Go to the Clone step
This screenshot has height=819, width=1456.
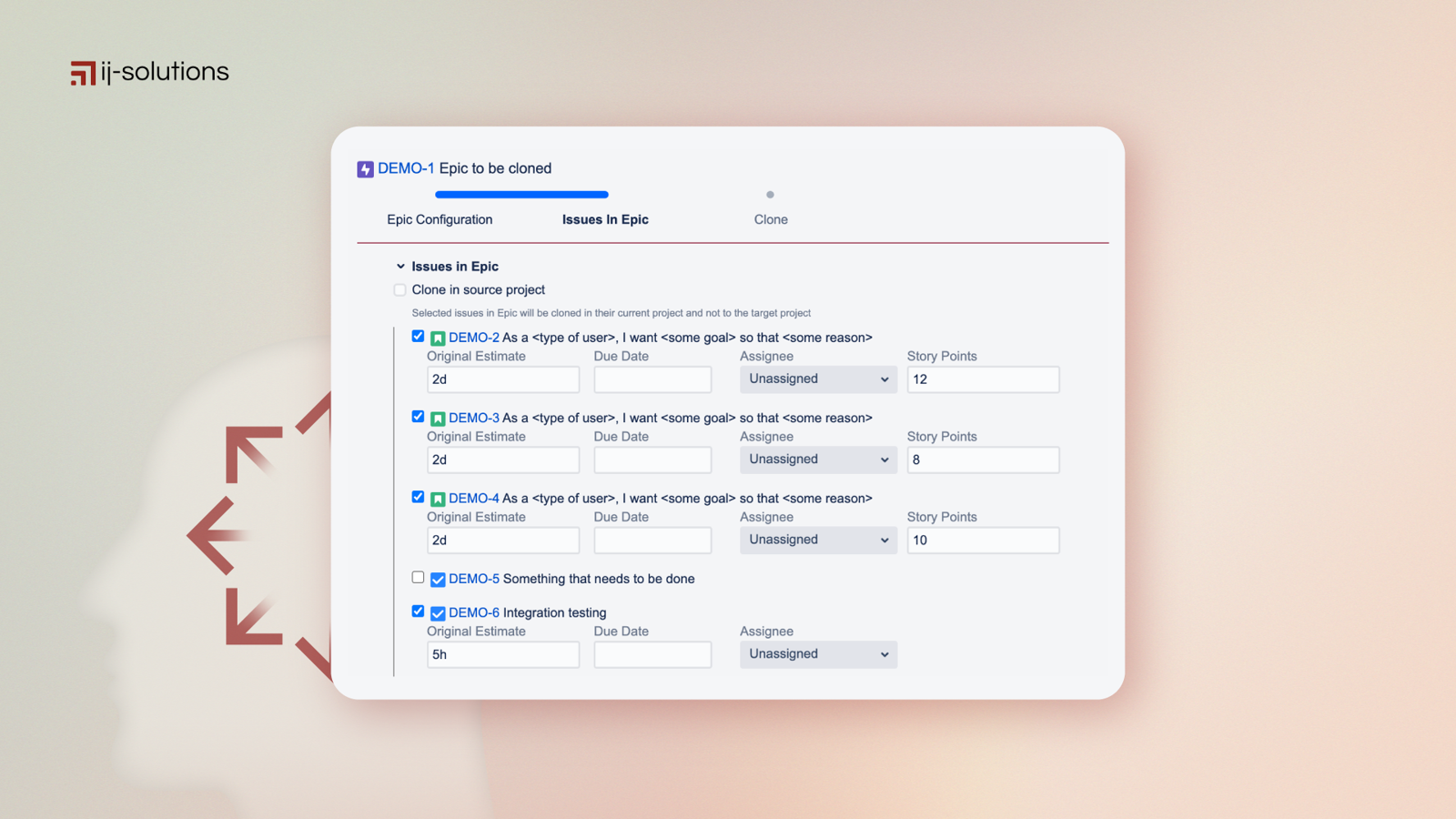click(x=770, y=219)
